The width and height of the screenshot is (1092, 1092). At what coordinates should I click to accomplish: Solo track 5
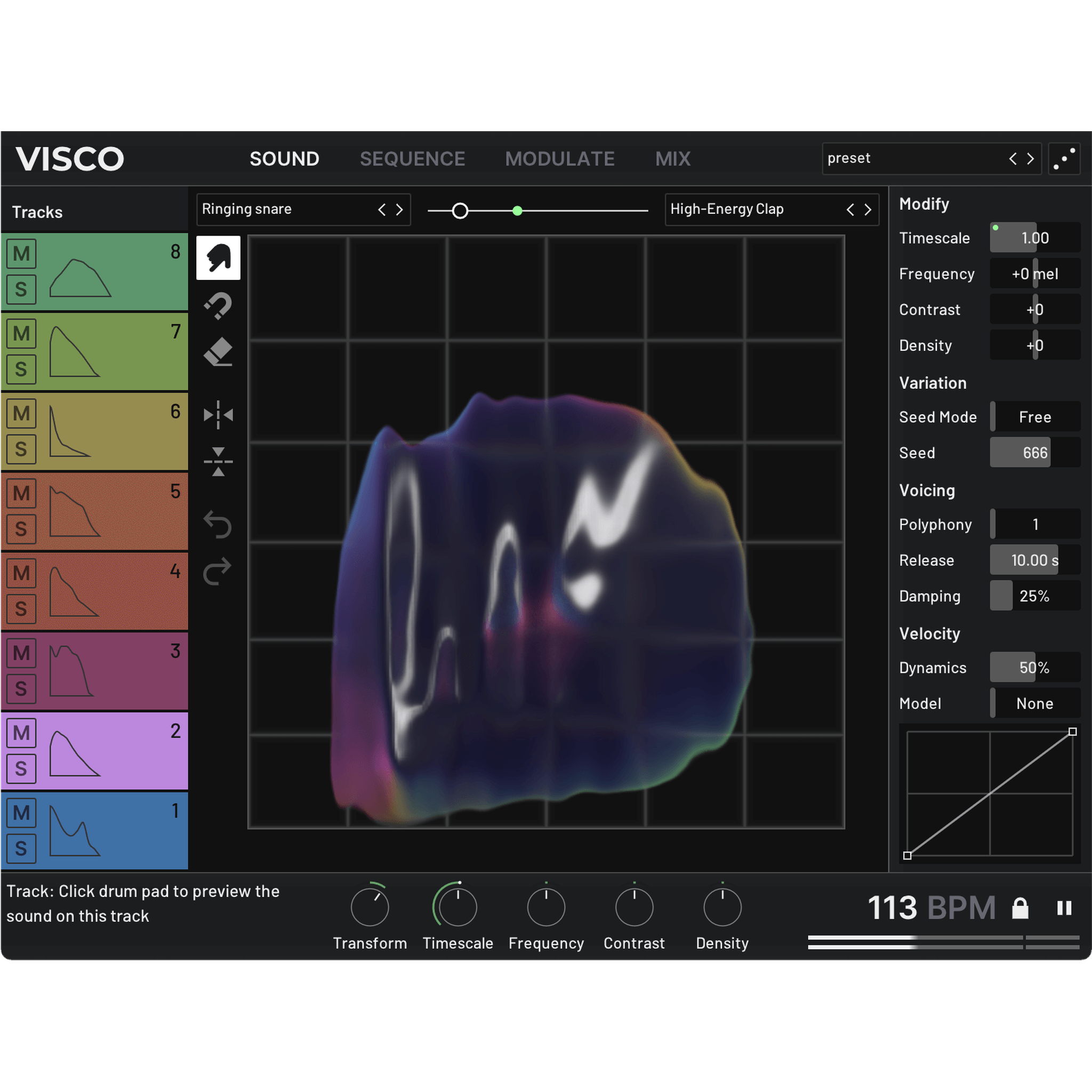point(21,529)
